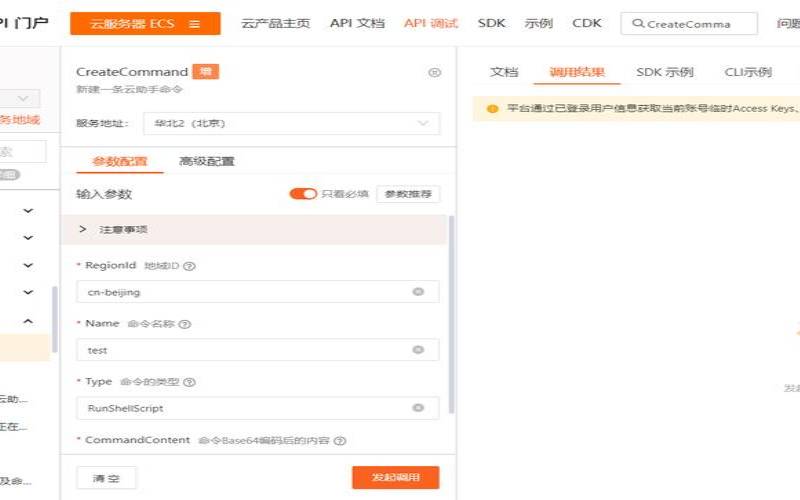Select API 调试 navigation item
The image size is (800, 500).
click(x=431, y=23)
